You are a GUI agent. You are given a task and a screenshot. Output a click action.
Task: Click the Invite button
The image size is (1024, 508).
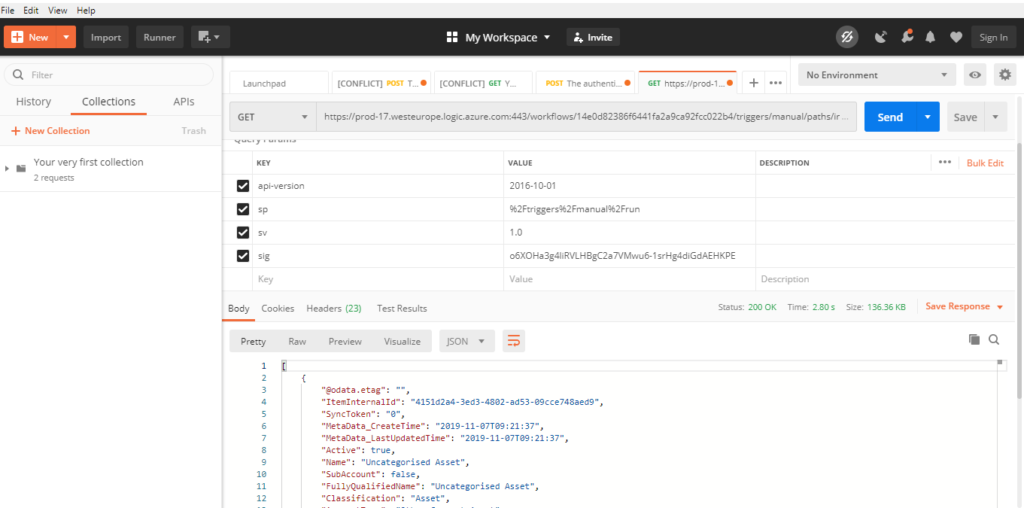pyautogui.click(x=593, y=37)
